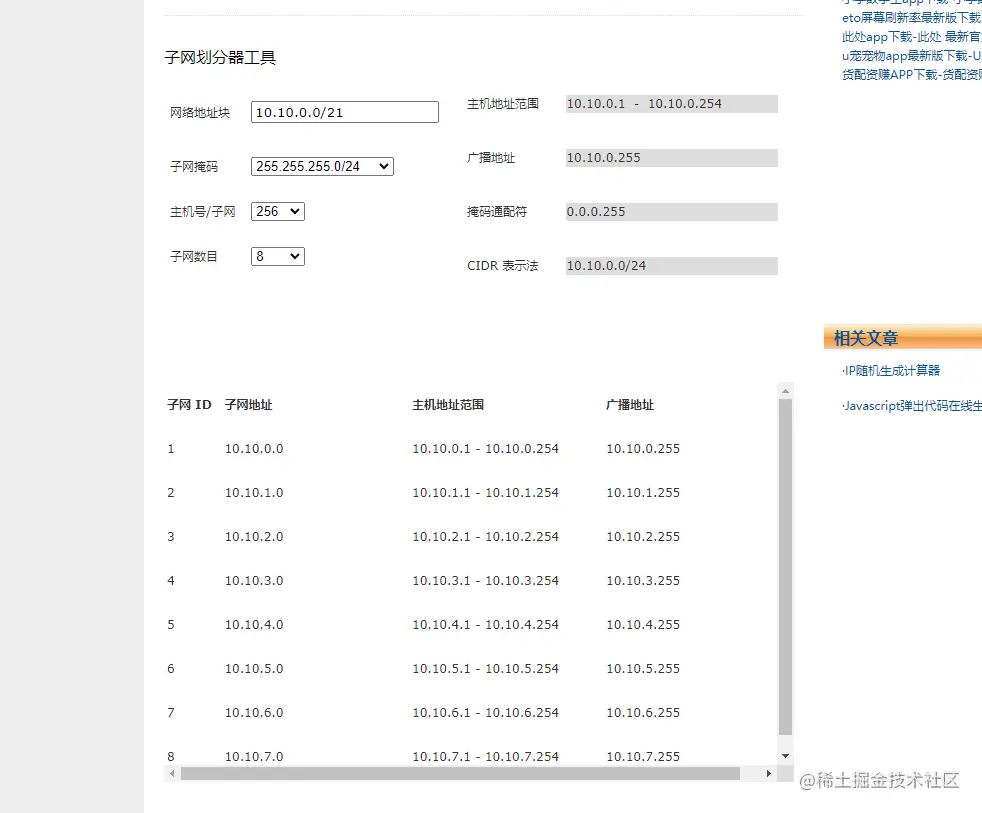
Task: Click host range 10.10.6.1 - 10.10.6.254
Action: coord(485,712)
